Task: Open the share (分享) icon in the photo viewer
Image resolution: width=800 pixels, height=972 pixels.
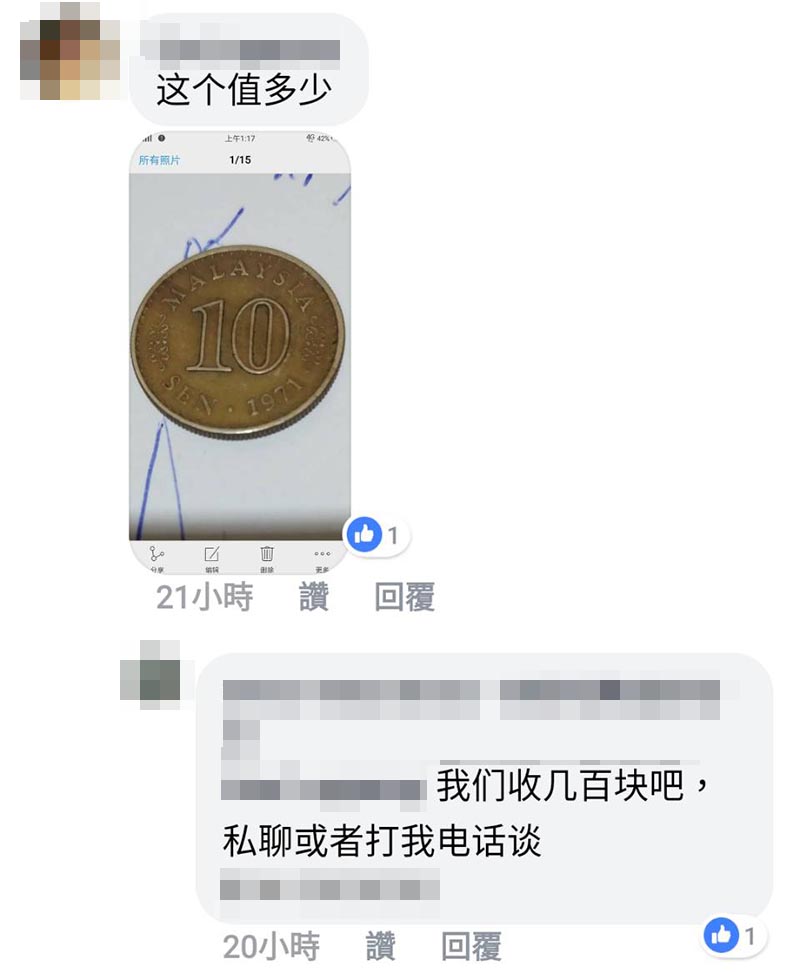Action: tap(157, 553)
